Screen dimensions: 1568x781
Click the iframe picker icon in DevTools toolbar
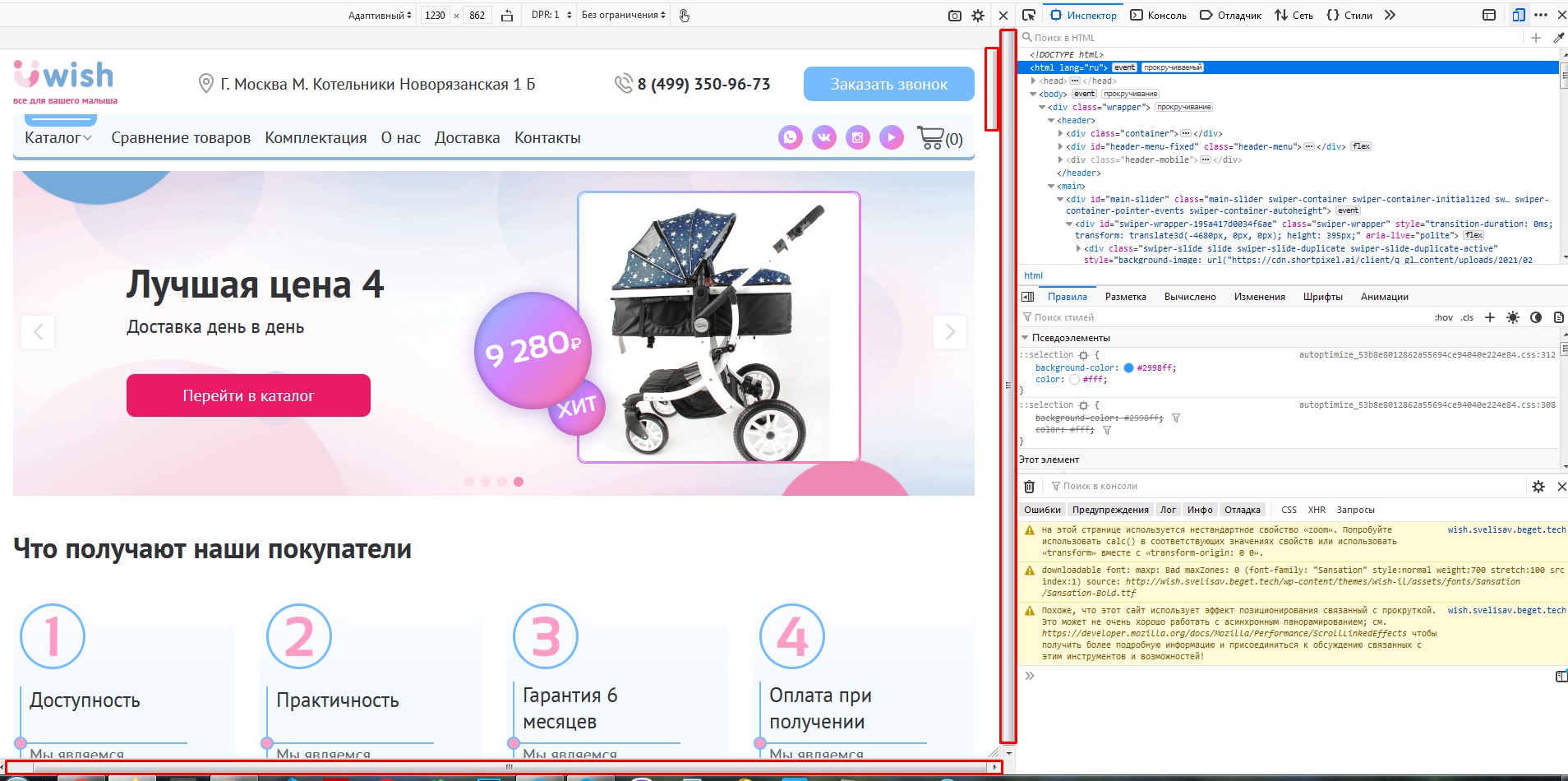(1489, 15)
